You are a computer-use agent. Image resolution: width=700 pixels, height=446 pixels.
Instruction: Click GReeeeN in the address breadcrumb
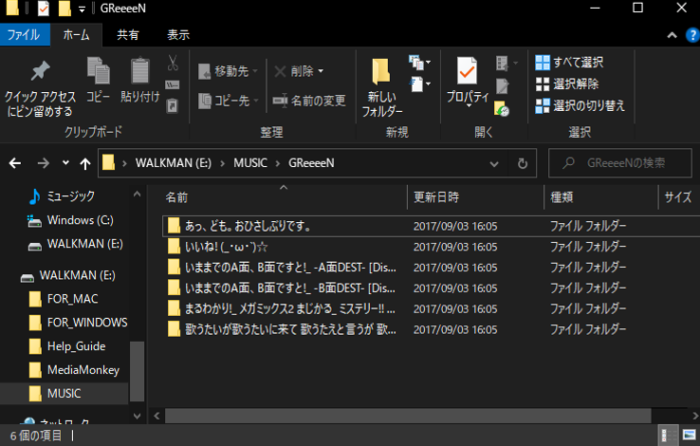coord(311,163)
